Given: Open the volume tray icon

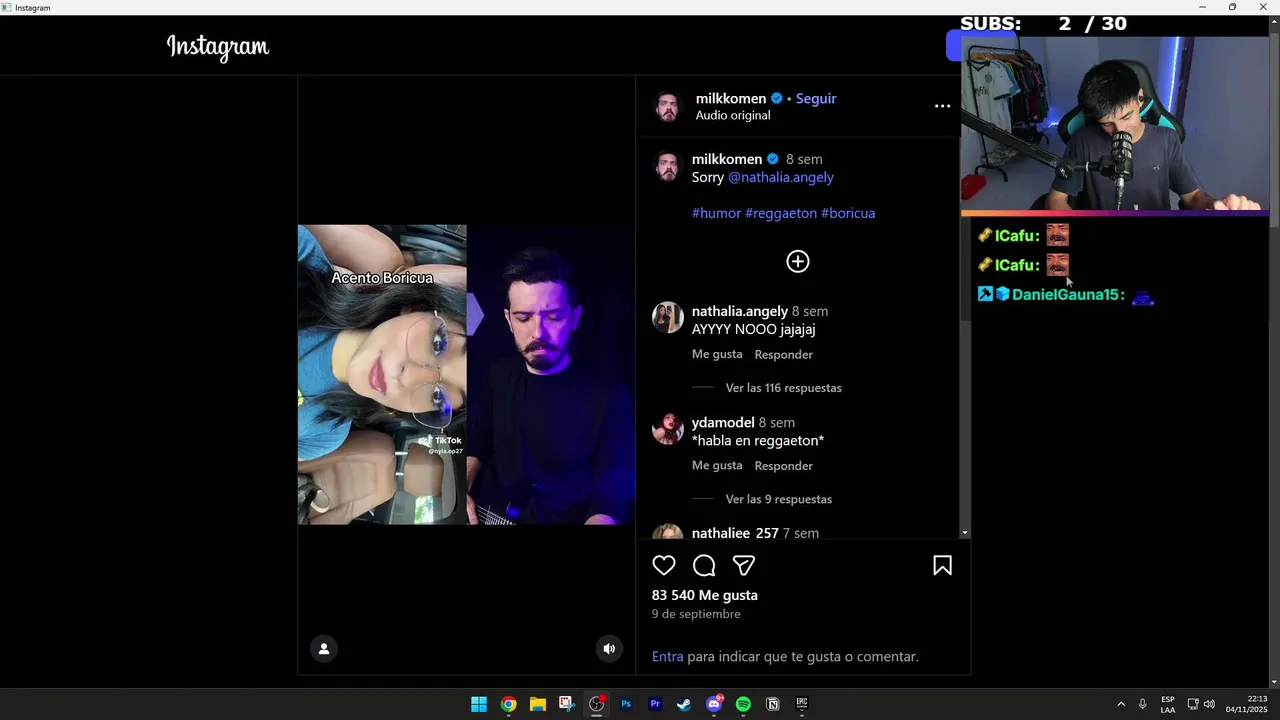Looking at the screenshot, I should tap(1210, 704).
